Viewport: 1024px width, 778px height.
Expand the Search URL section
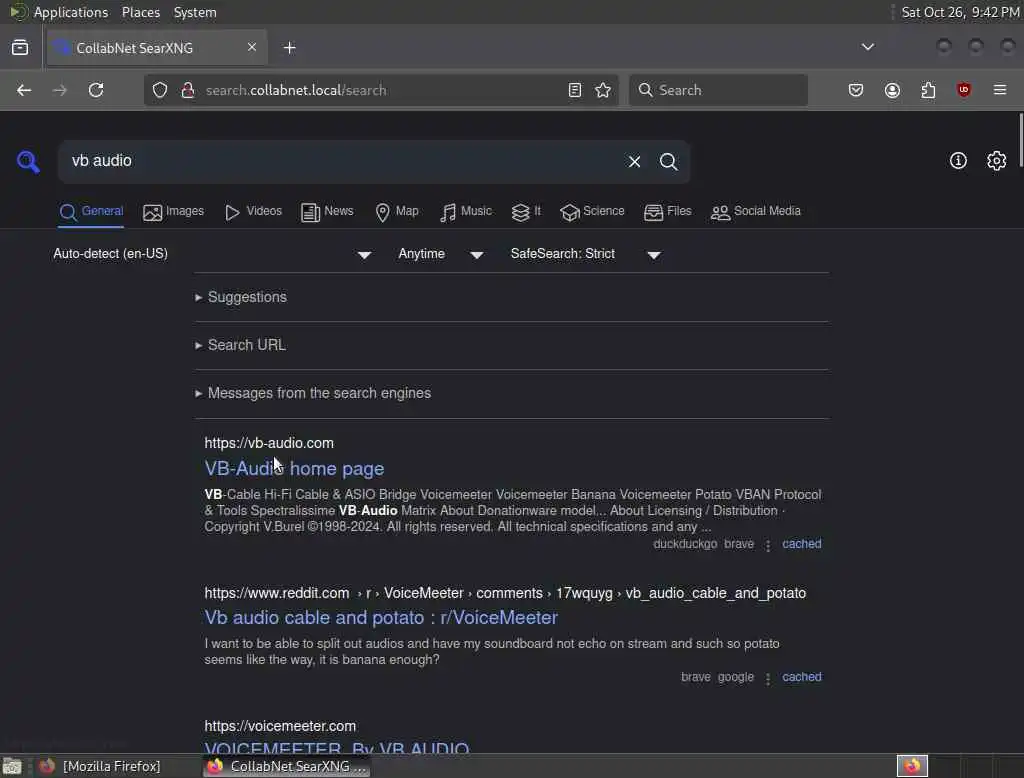(x=240, y=345)
